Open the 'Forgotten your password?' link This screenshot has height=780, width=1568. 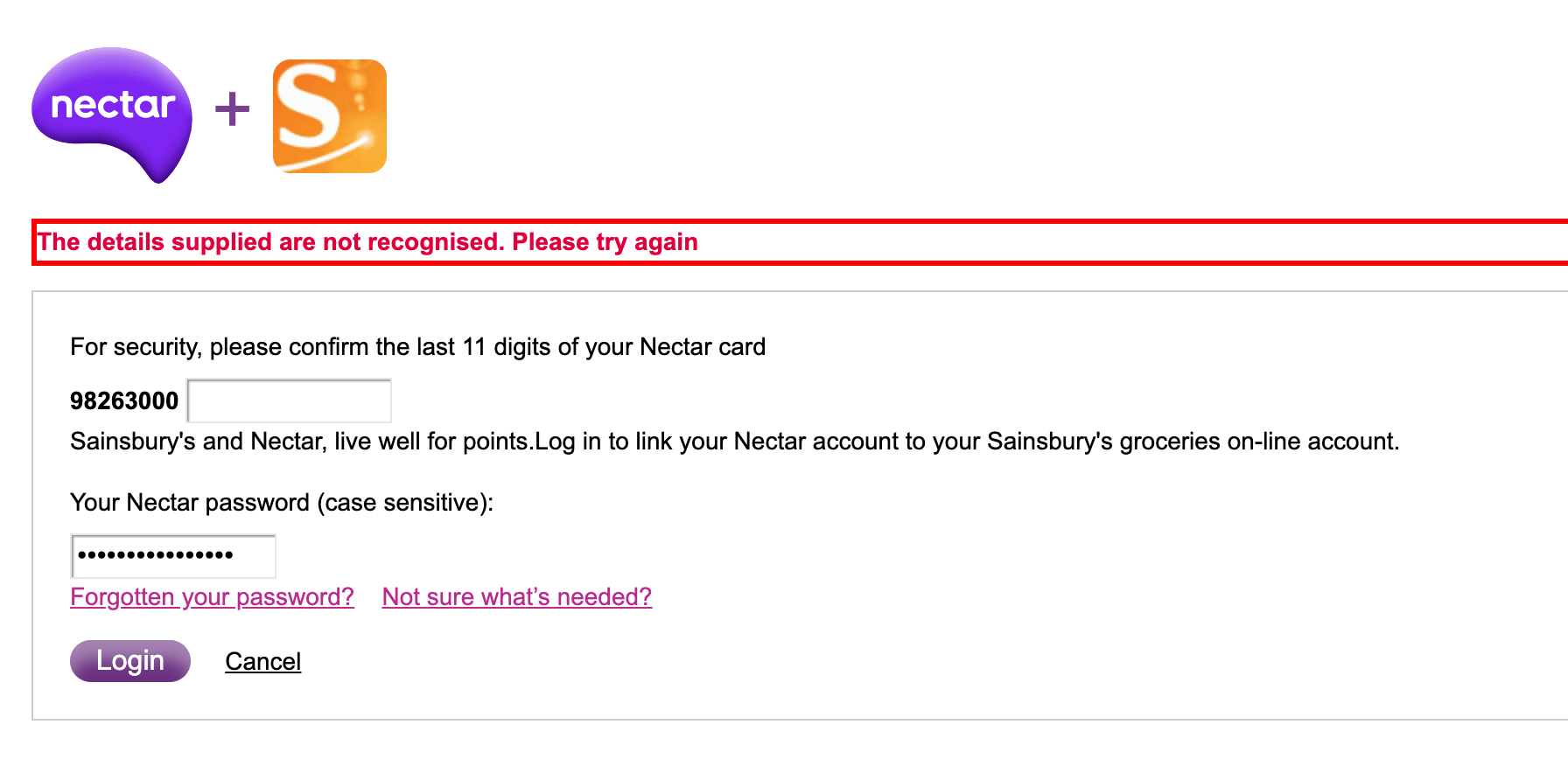212,597
